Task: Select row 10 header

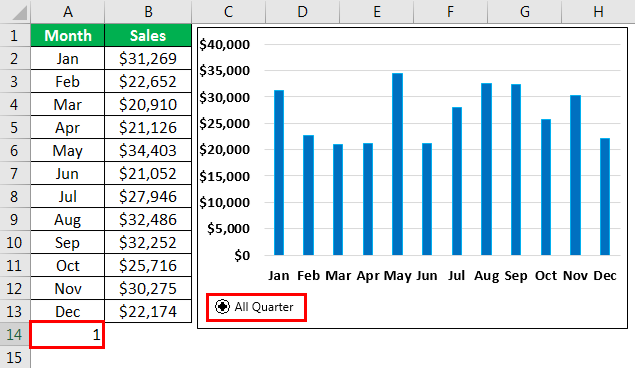Action: 15,242
